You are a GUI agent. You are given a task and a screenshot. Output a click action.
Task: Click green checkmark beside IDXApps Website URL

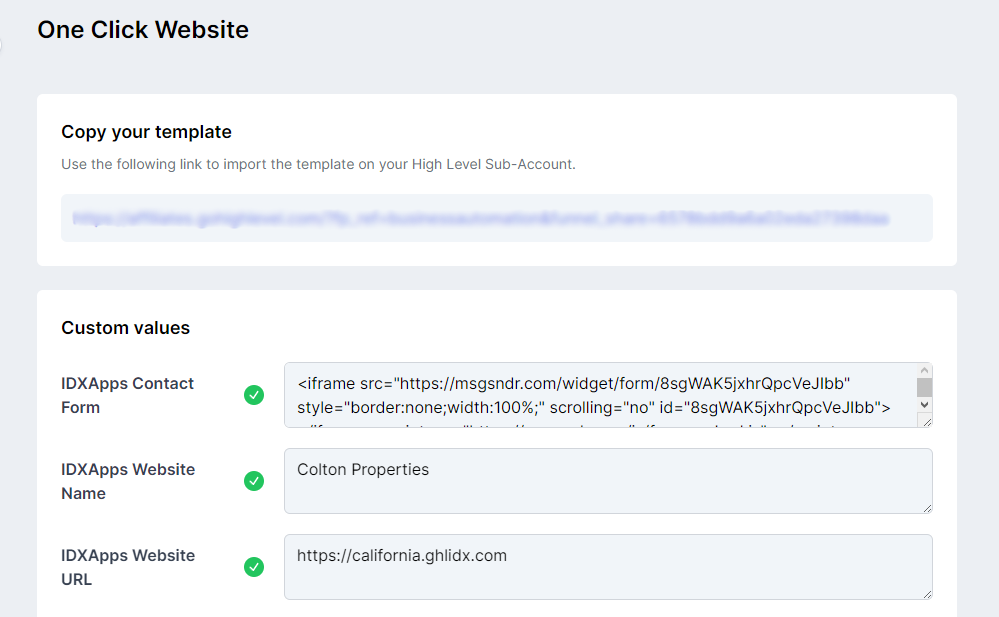point(254,567)
